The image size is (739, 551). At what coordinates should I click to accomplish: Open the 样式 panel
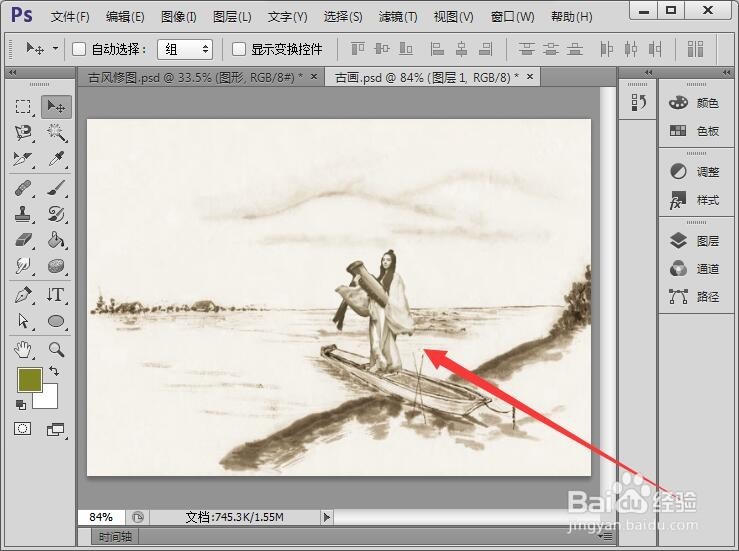point(695,200)
